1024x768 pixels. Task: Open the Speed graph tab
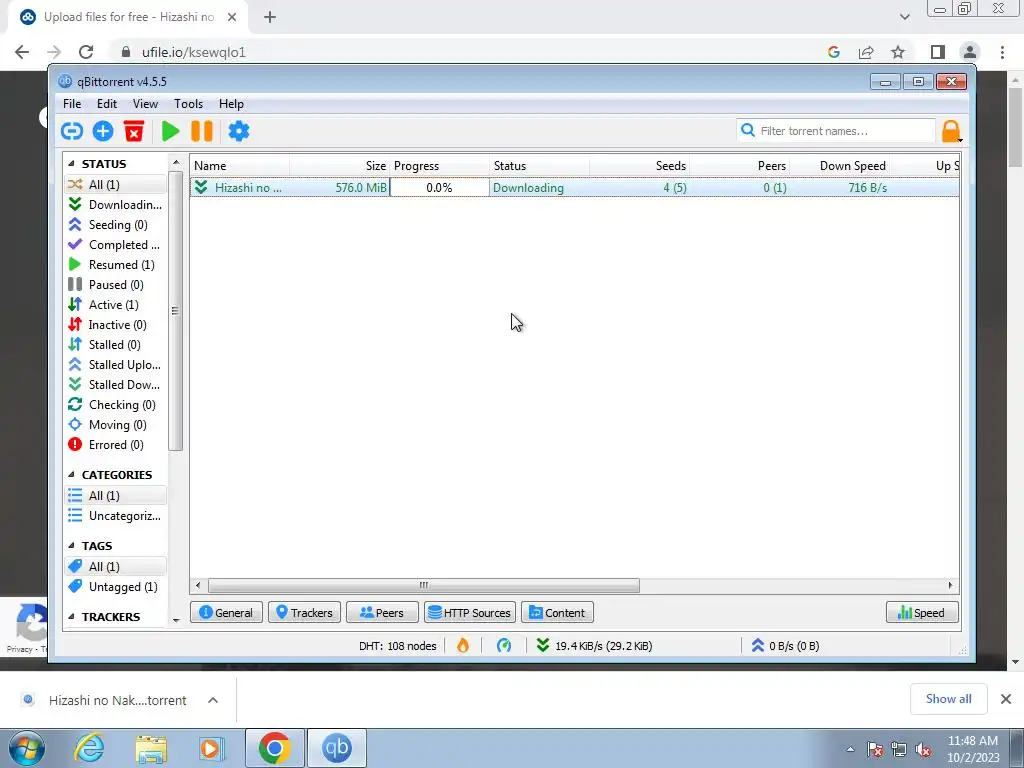pos(922,613)
